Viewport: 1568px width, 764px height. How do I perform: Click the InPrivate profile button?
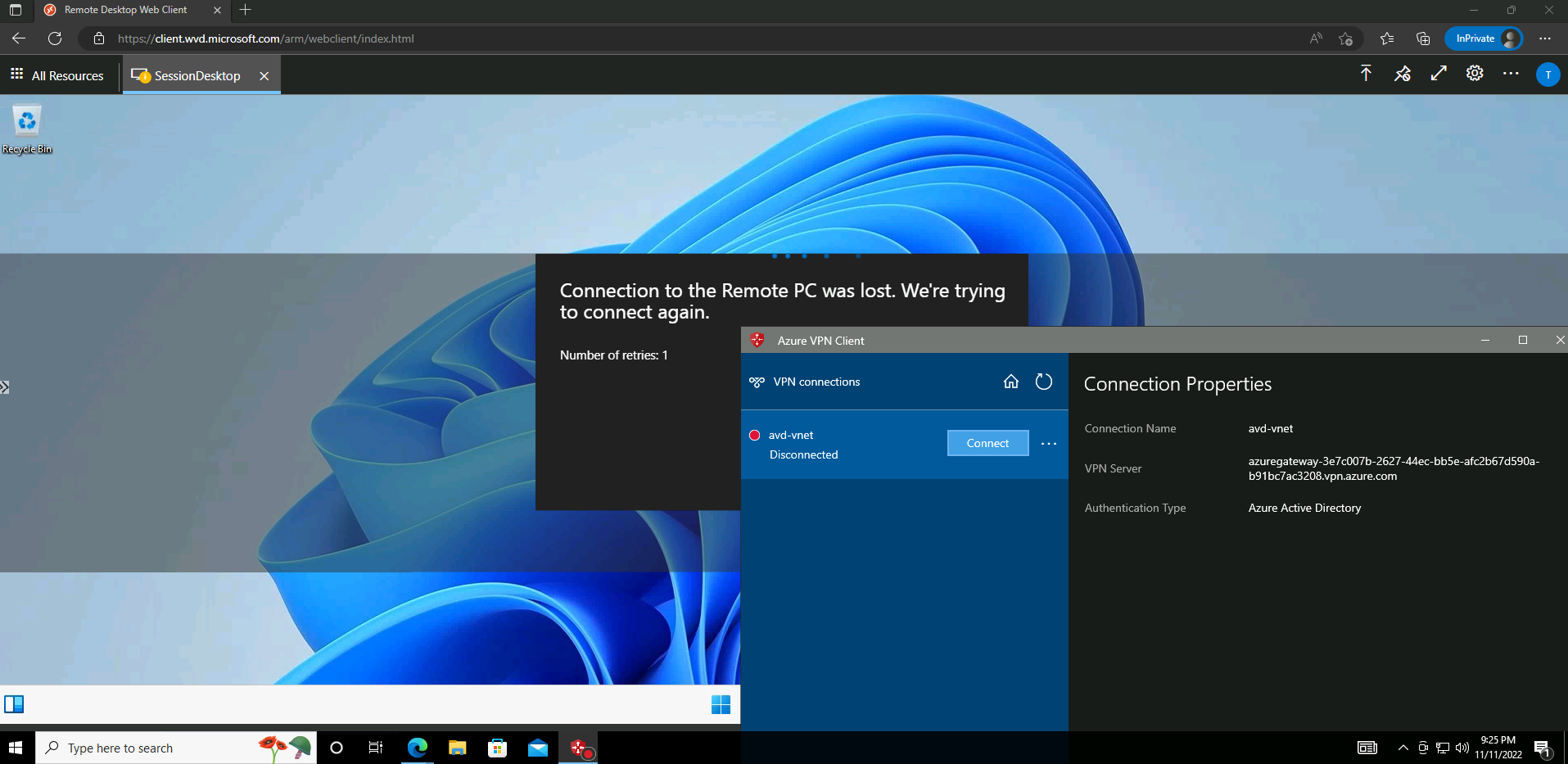tap(1484, 38)
